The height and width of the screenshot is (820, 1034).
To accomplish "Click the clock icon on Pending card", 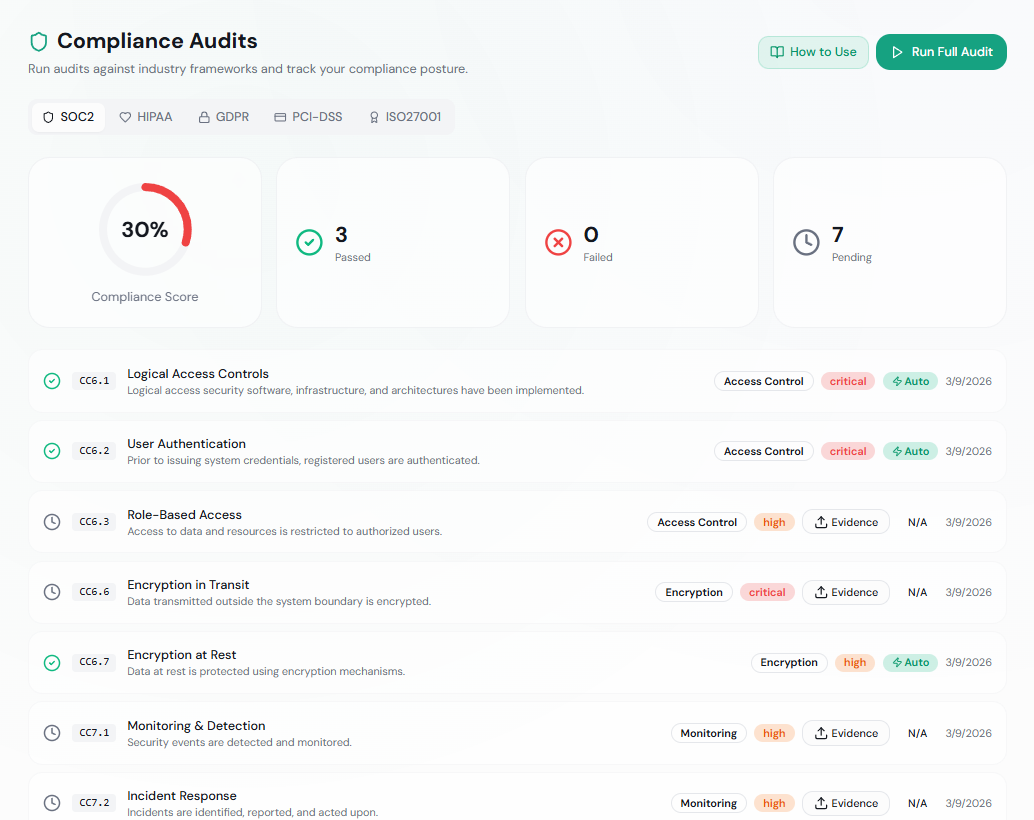I will click(806, 242).
